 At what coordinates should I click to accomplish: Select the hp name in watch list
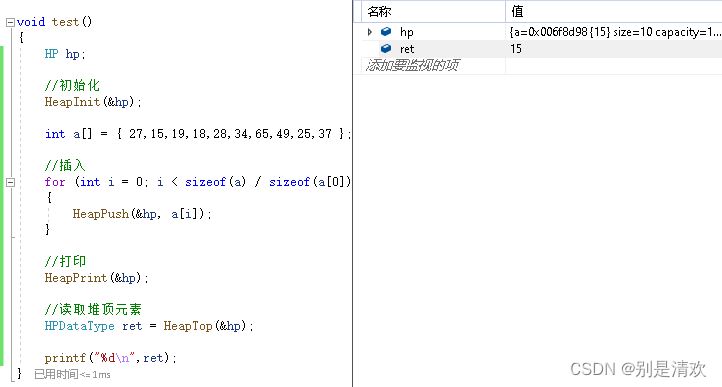click(x=407, y=32)
